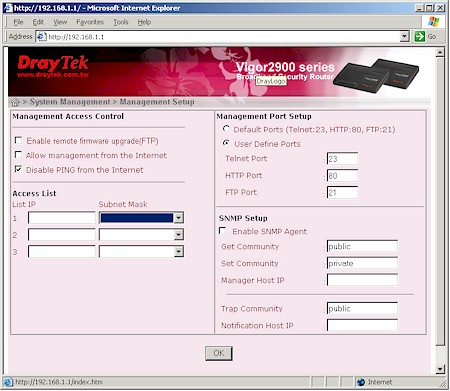Click the FTP Port field
This screenshot has width=450, height=391.
pyautogui.click(x=342, y=192)
